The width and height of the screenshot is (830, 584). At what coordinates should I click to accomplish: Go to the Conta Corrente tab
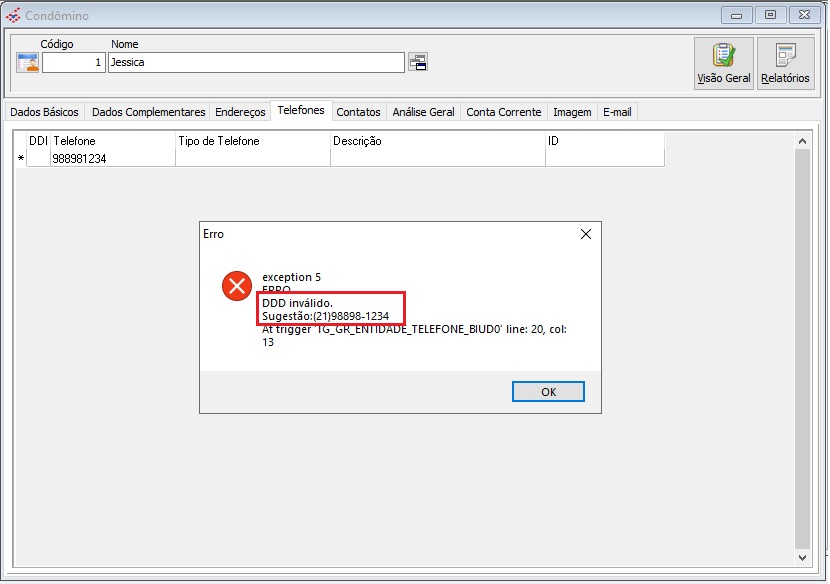coord(504,112)
